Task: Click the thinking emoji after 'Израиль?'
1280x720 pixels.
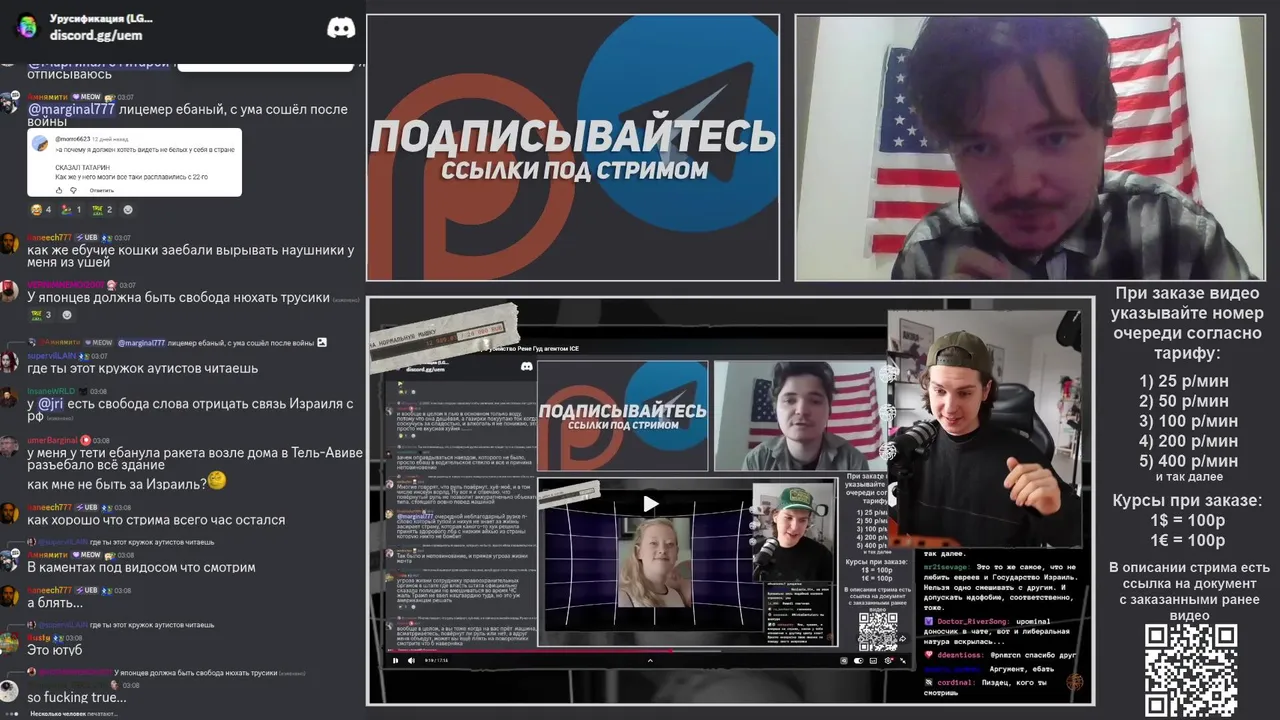Action: 217,481
